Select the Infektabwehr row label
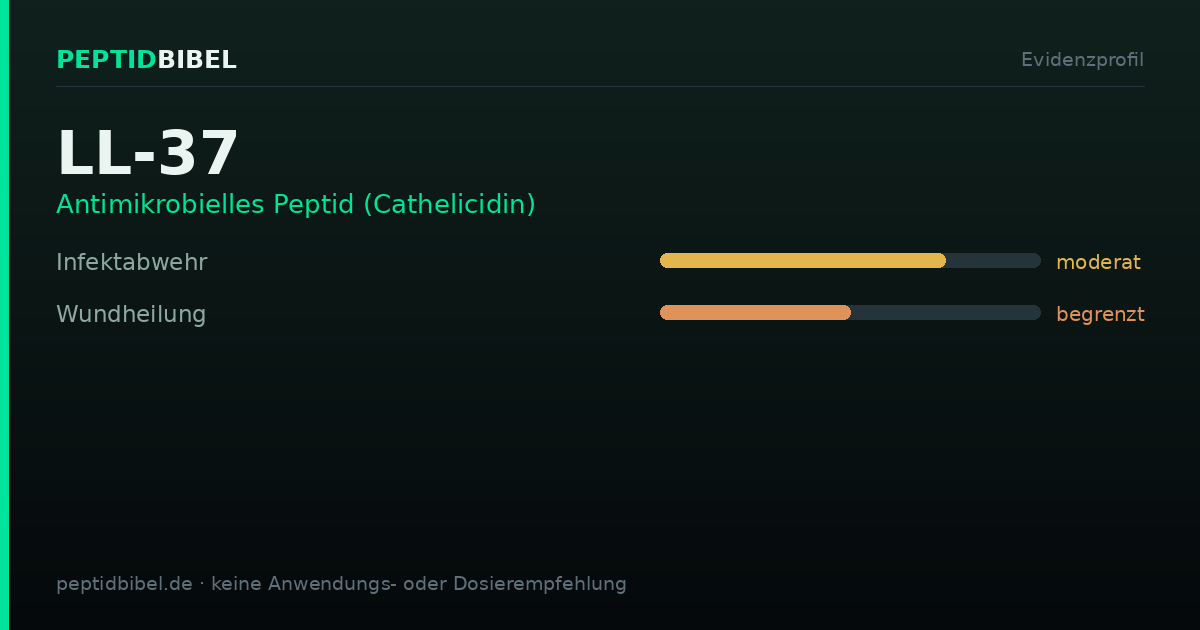The height and width of the screenshot is (630, 1200). (132, 262)
